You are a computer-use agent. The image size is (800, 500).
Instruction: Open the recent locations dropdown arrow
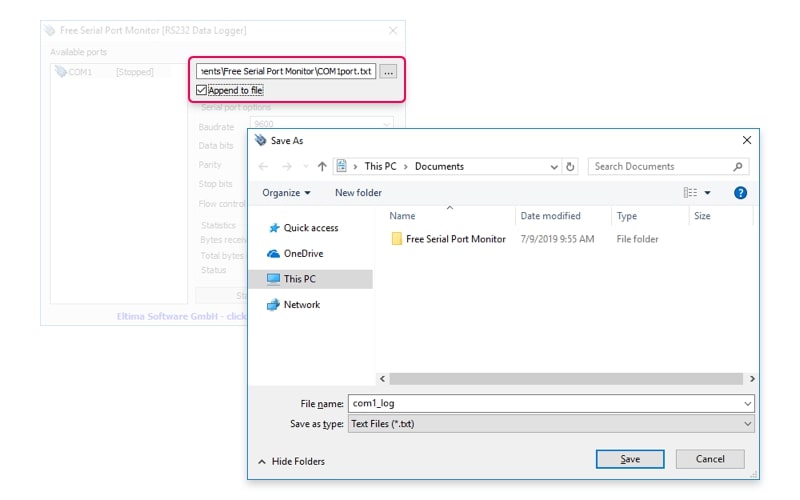click(x=306, y=166)
